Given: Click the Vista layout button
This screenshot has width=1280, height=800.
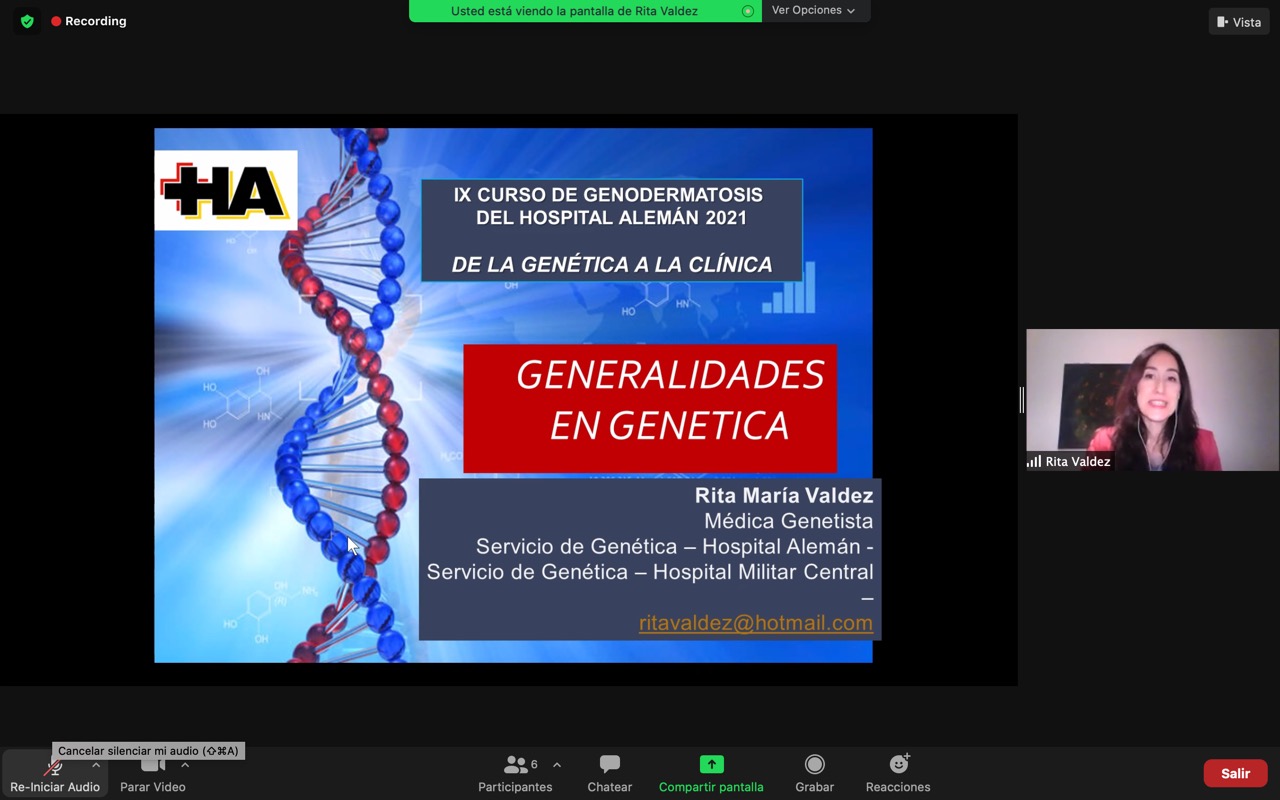Looking at the screenshot, I should click(x=1239, y=22).
